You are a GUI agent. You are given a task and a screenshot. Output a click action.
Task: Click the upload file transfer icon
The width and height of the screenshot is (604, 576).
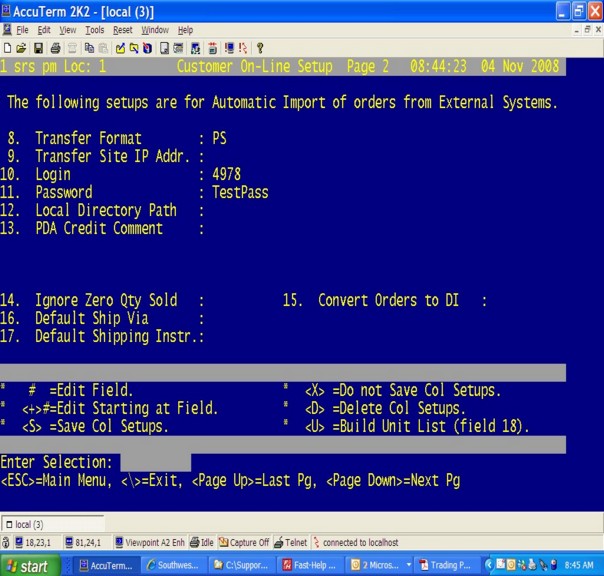point(120,48)
